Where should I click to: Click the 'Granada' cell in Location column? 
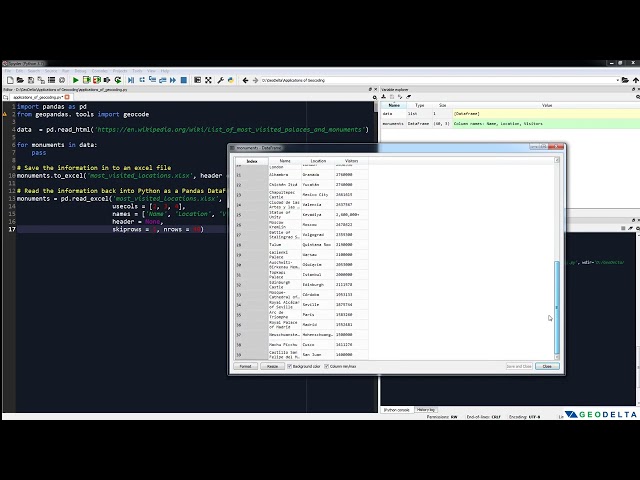pos(318,175)
